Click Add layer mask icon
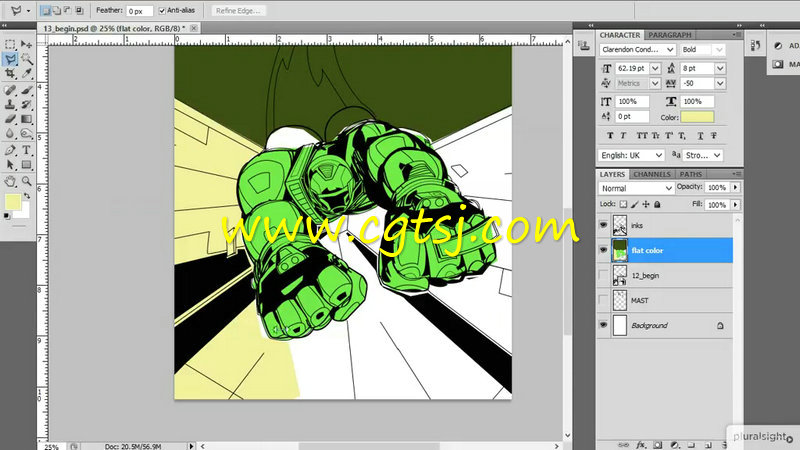Image resolution: width=800 pixels, height=450 pixels. click(x=658, y=445)
